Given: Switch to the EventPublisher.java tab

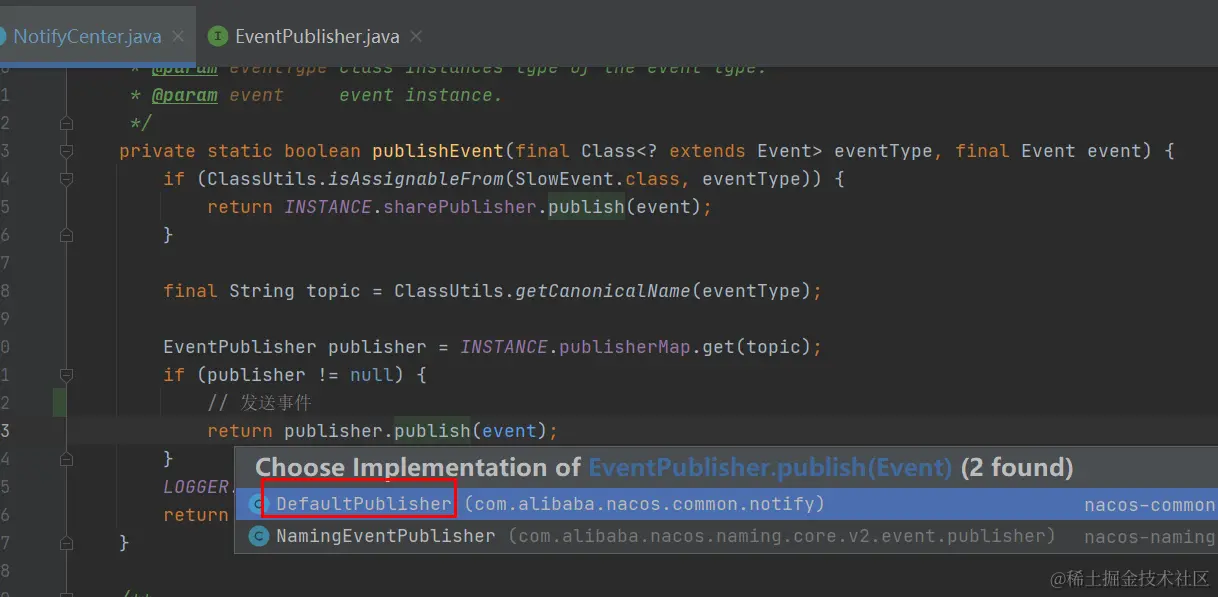Looking at the screenshot, I should [317, 36].
